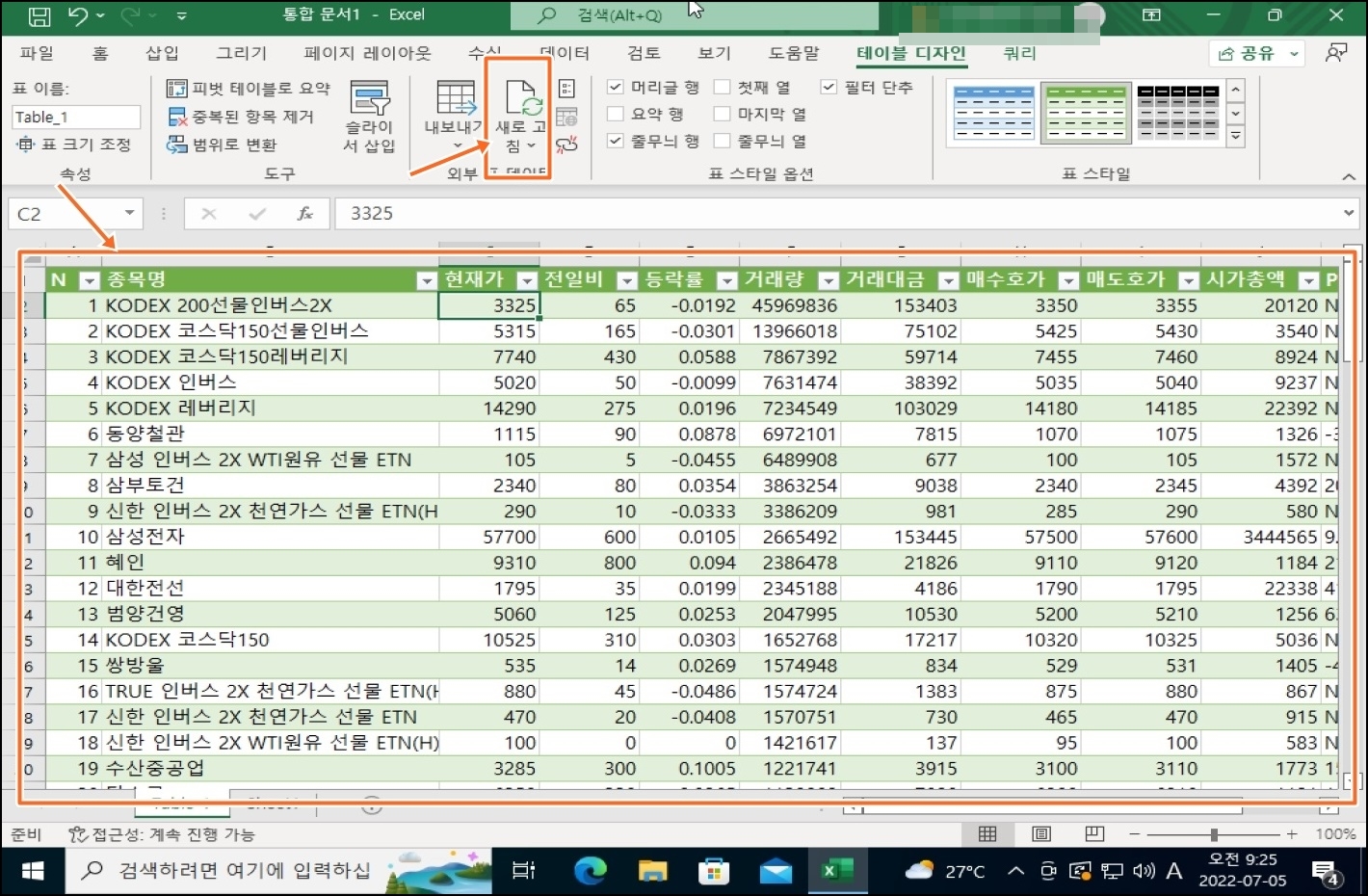Click the Unlink table icon
This screenshot has width=1368, height=896.
(x=566, y=145)
